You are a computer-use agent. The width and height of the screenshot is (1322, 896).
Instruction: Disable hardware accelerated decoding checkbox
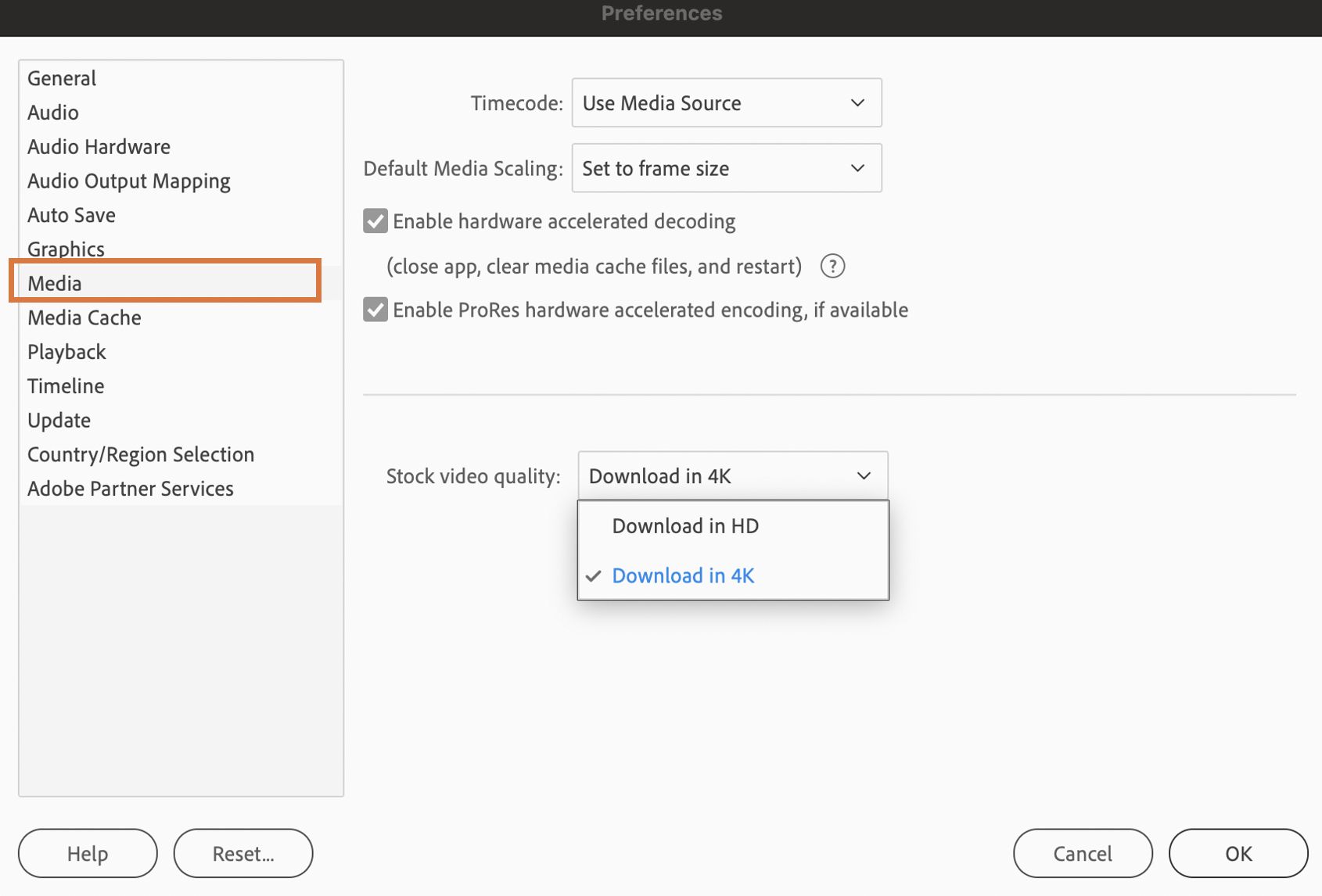[x=375, y=221]
